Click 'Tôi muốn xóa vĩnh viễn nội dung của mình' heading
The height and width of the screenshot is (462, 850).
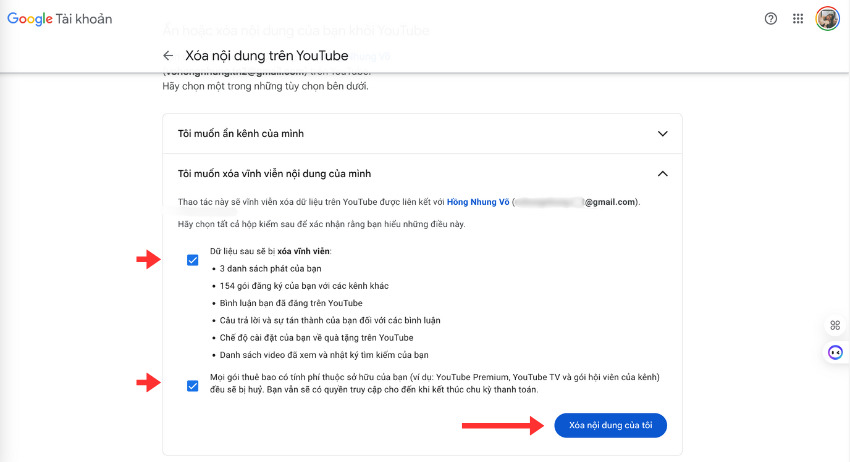tap(274, 174)
